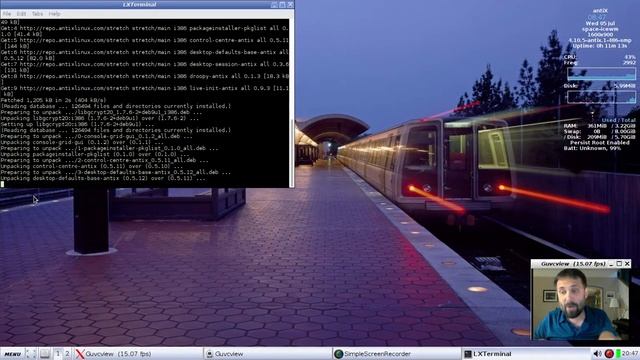Click the Disk activity graph in the Conky panel
640x360 pixels.
[601, 97]
